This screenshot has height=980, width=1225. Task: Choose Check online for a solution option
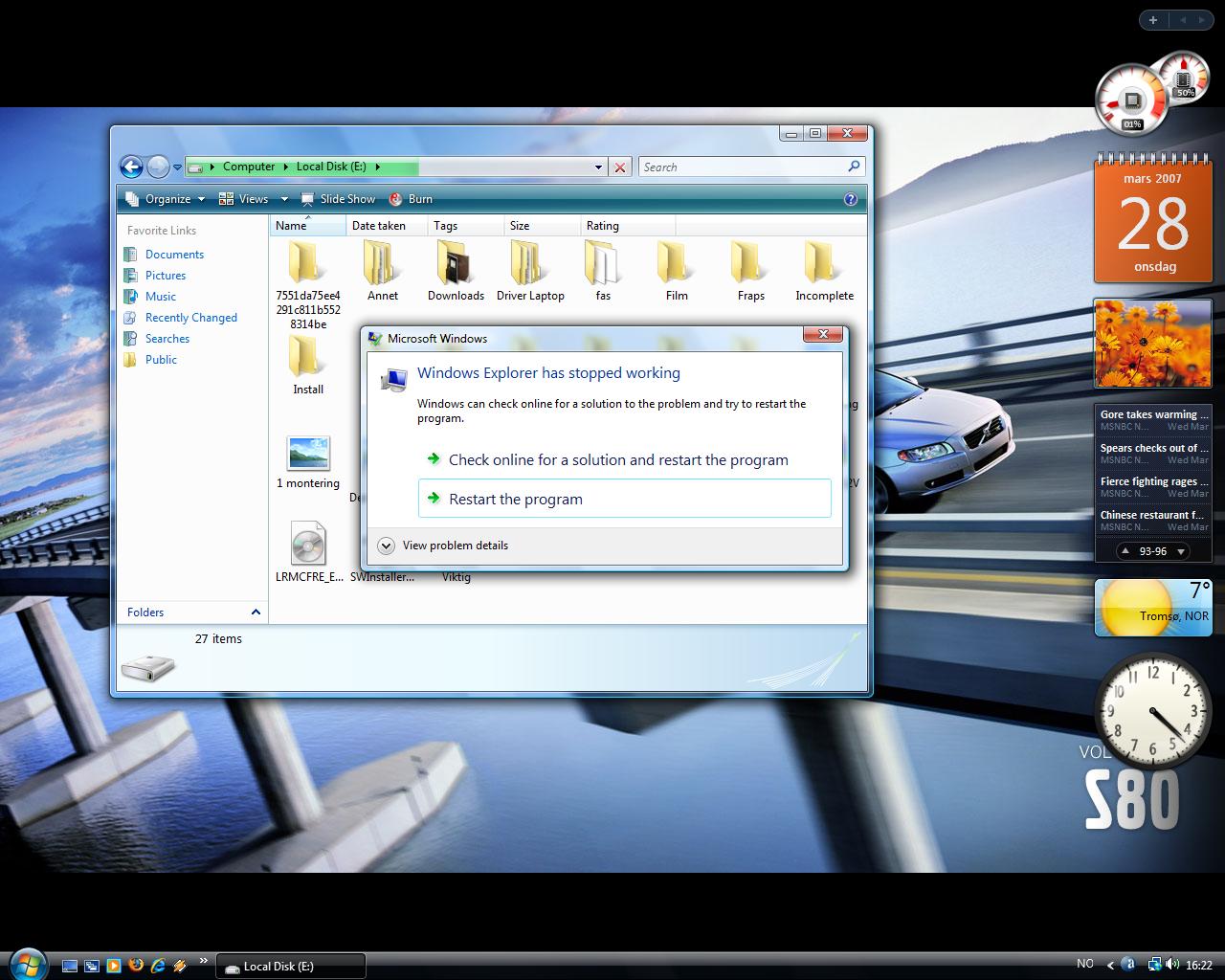point(625,460)
